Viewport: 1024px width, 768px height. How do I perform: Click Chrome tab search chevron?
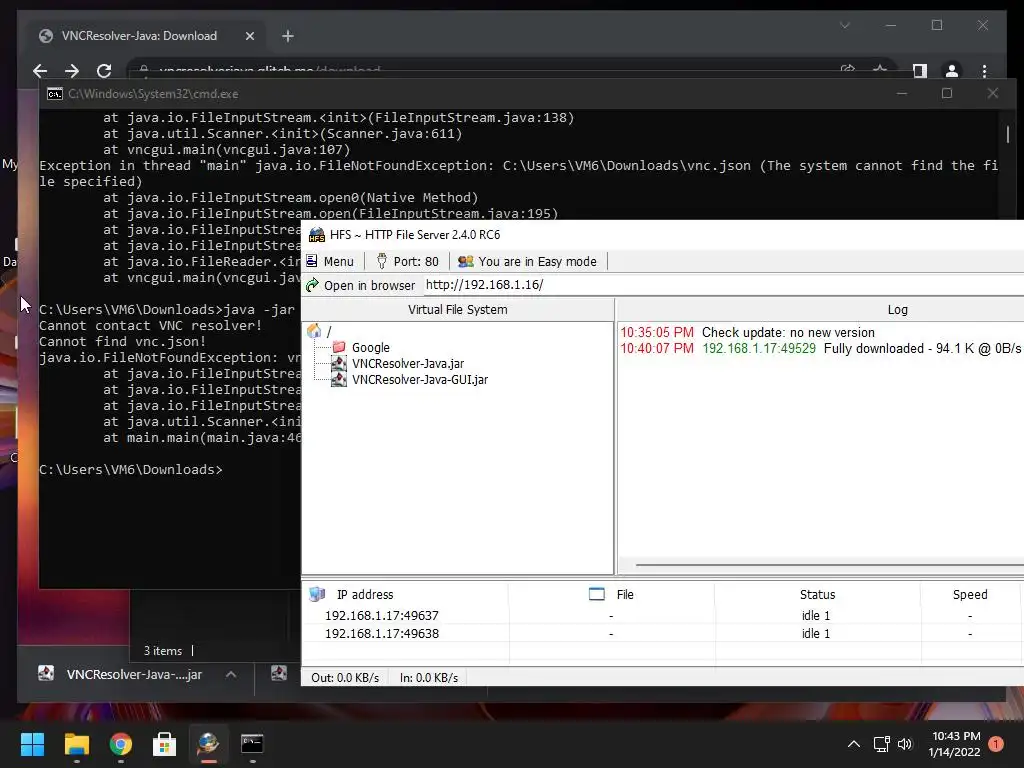coord(844,25)
